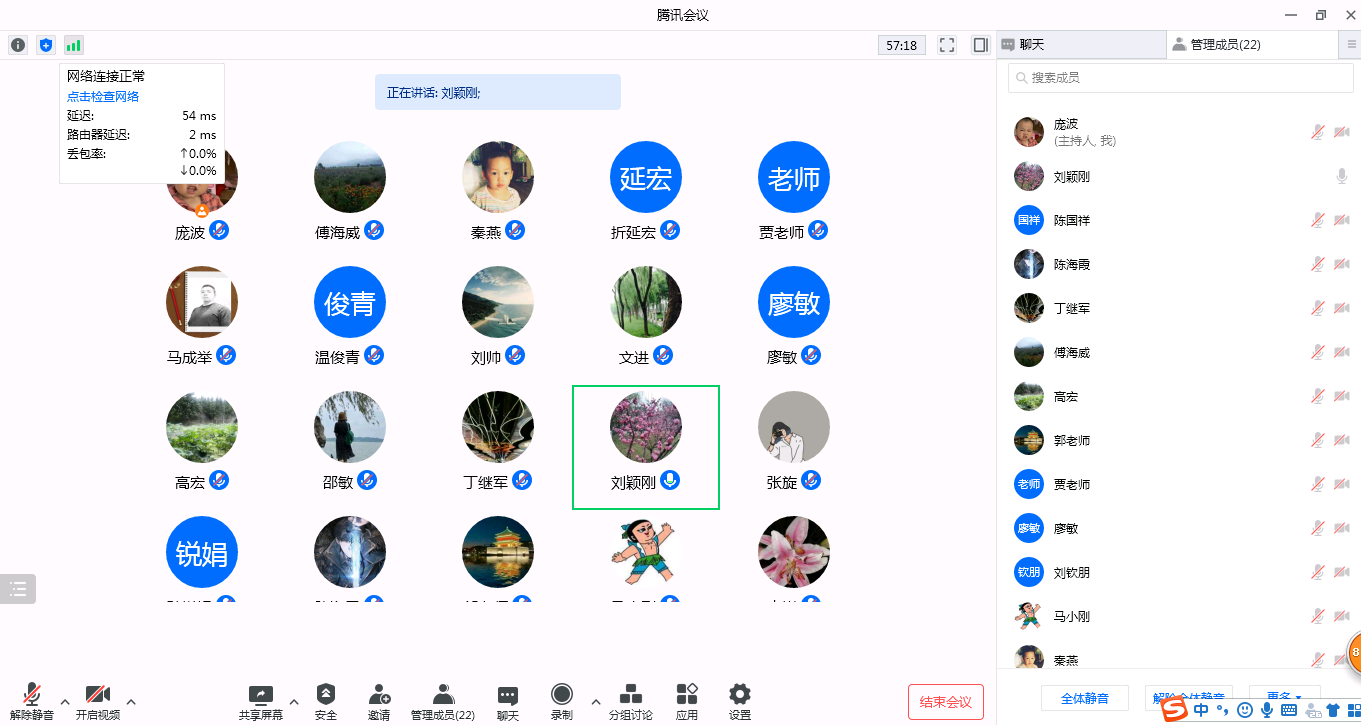Image resolution: width=1361 pixels, height=725 pixels.
Task: Open Breakout Rooms (分组讨论)
Action: click(631, 701)
